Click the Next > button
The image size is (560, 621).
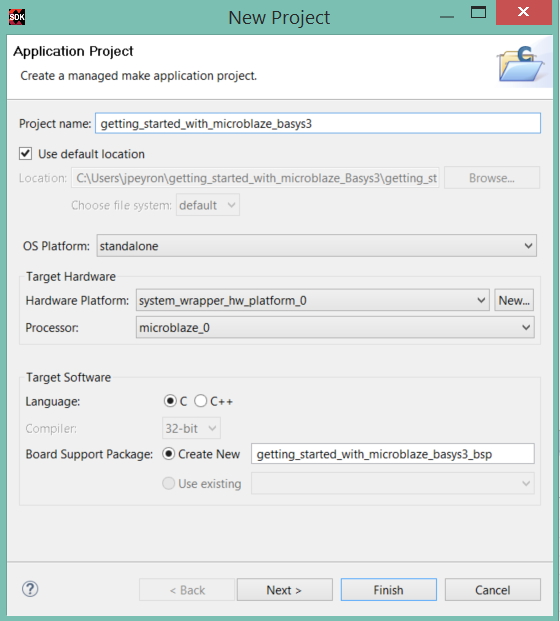click(x=285, y=590)
